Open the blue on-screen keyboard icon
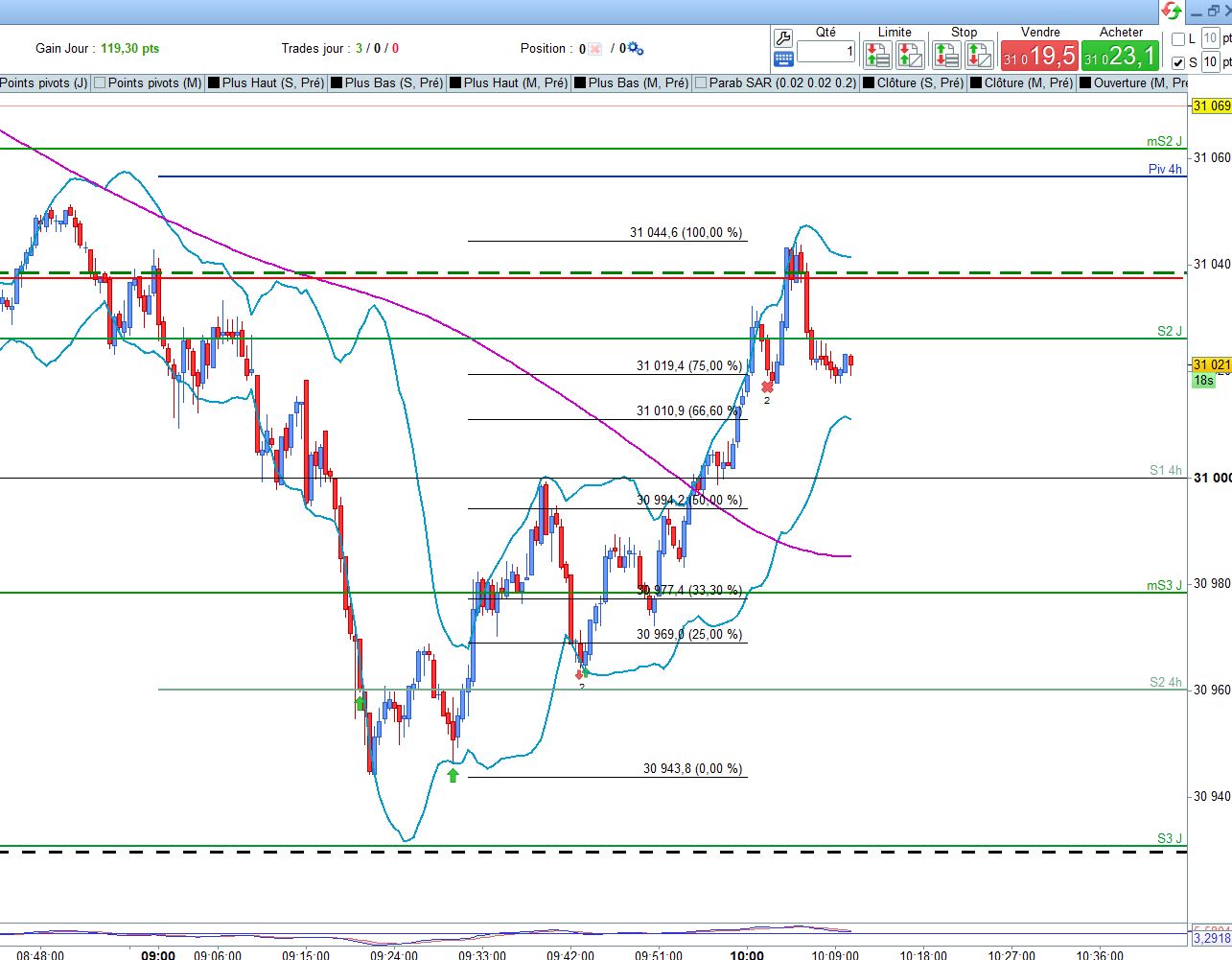 (782, 59)
